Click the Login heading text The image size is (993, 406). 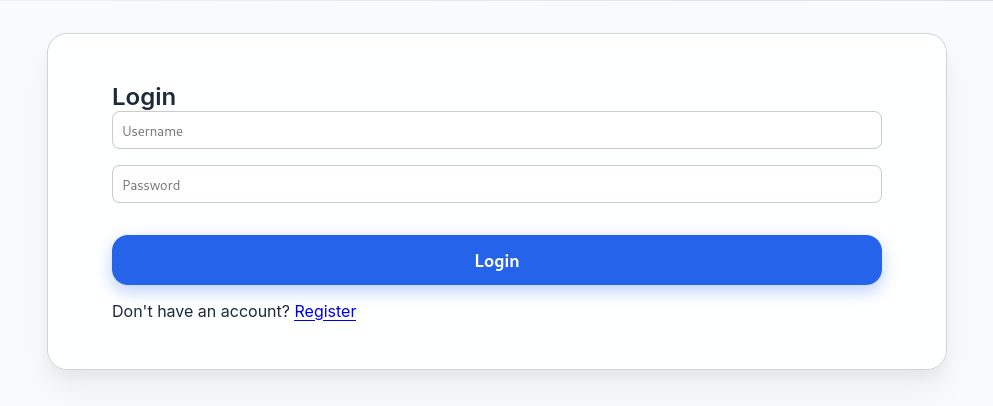144,97
